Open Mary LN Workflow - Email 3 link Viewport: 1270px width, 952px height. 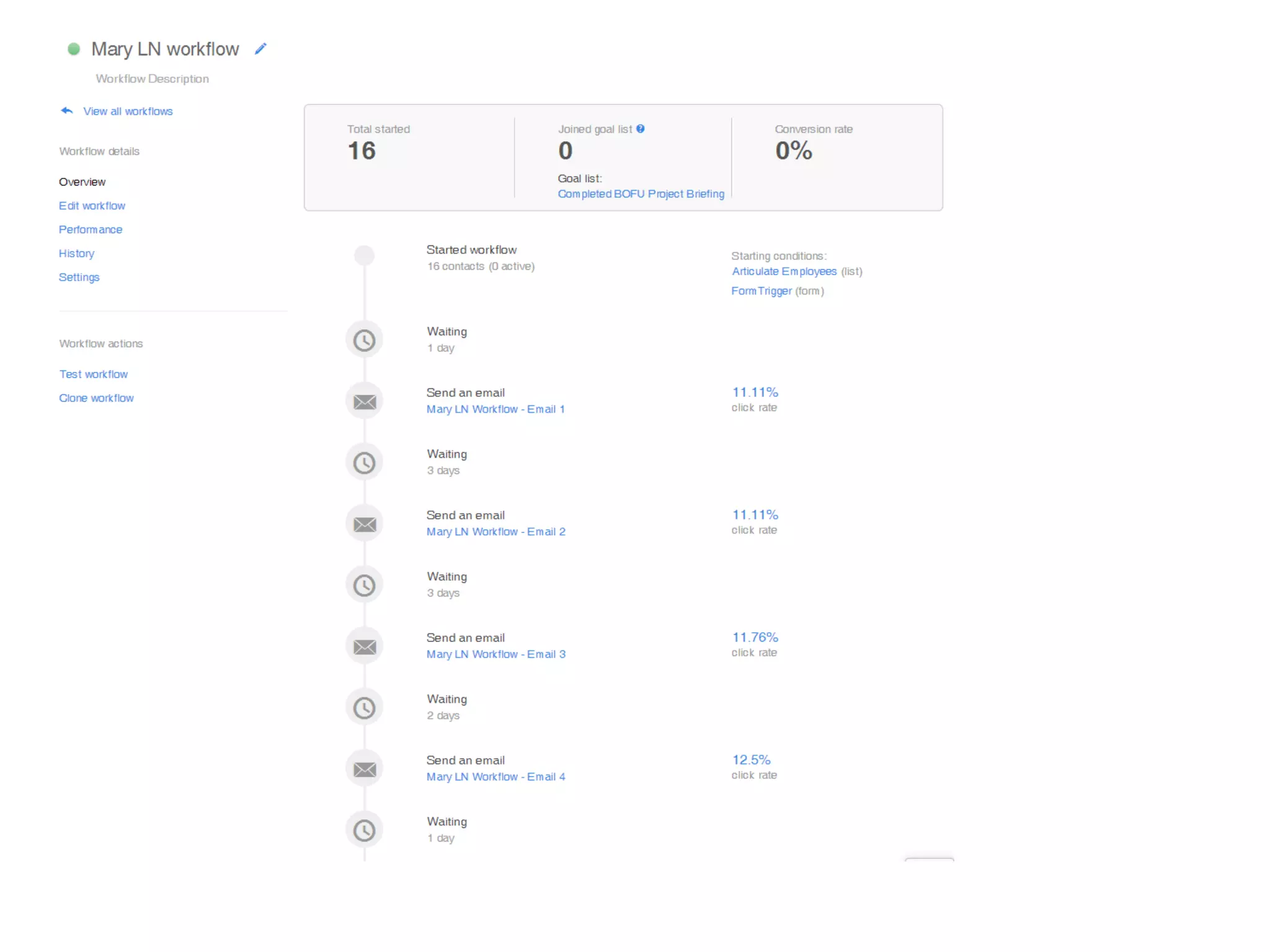495,654
